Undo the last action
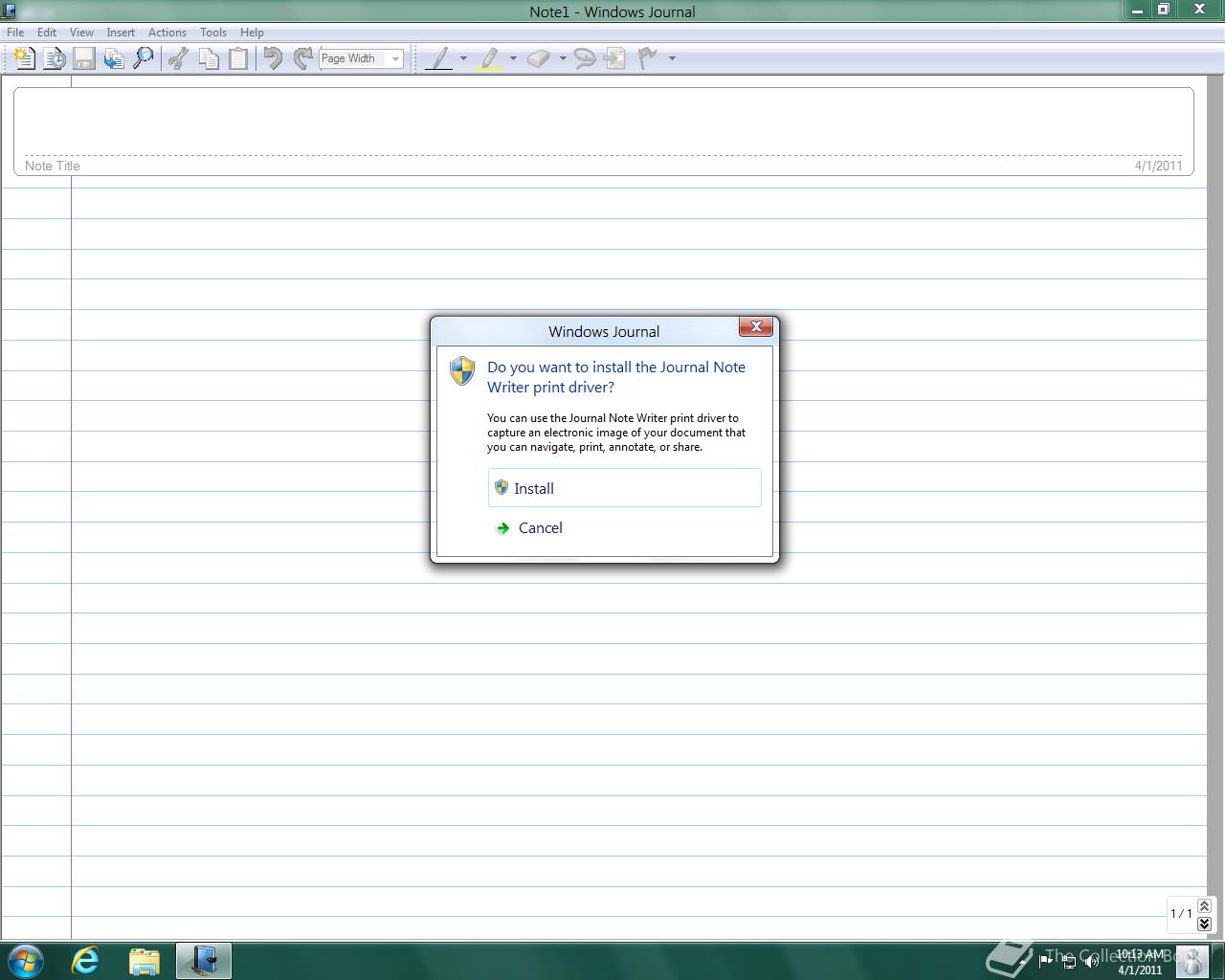Viewport: 1225px width, 980px height. 273,58
